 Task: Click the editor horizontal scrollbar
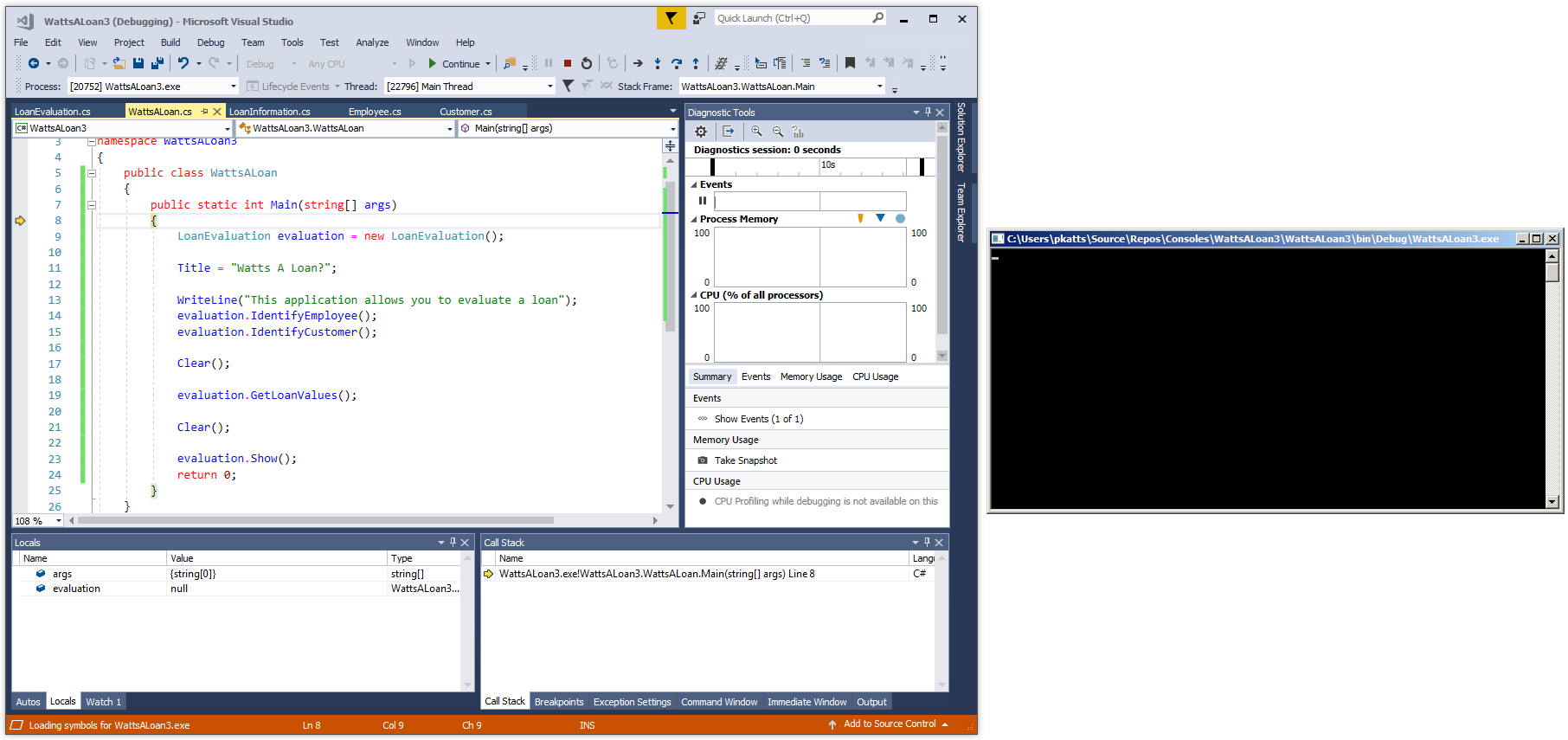coord(315,520)
